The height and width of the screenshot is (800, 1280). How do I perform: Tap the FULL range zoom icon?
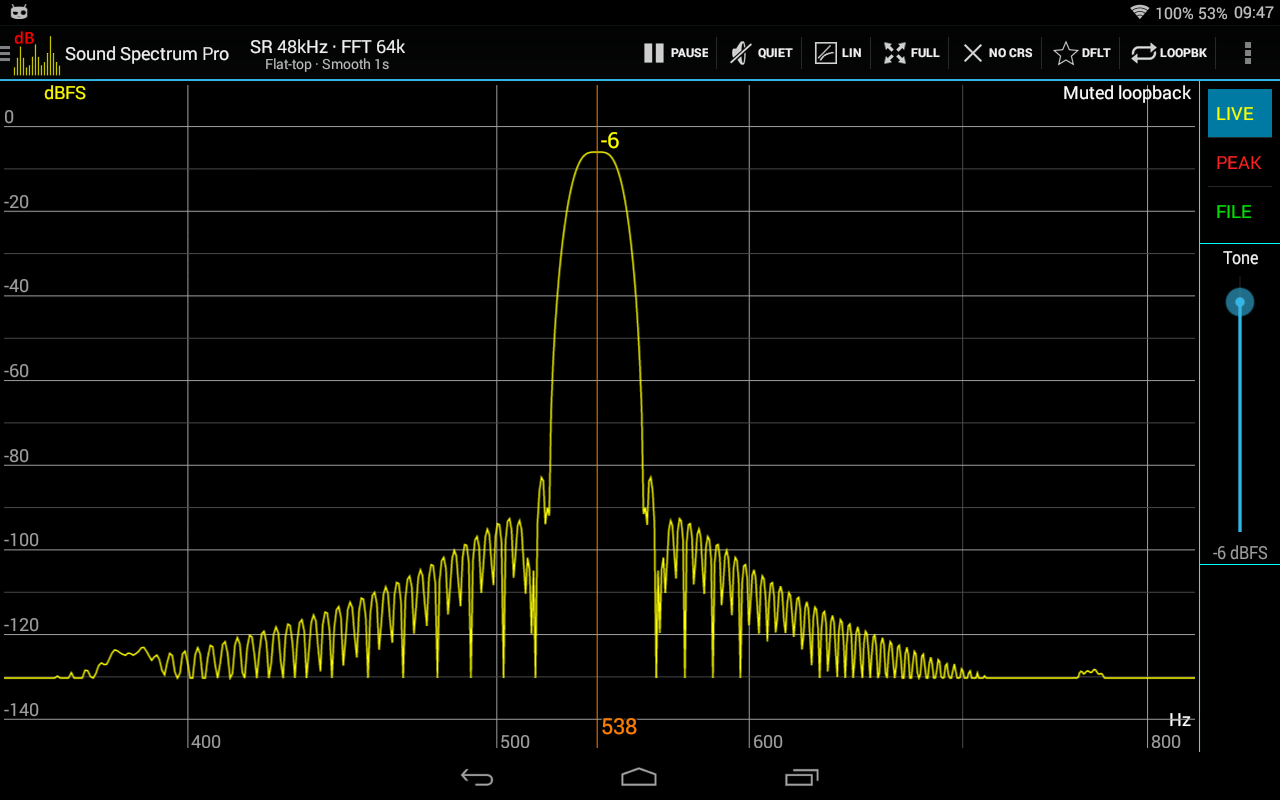911,53
